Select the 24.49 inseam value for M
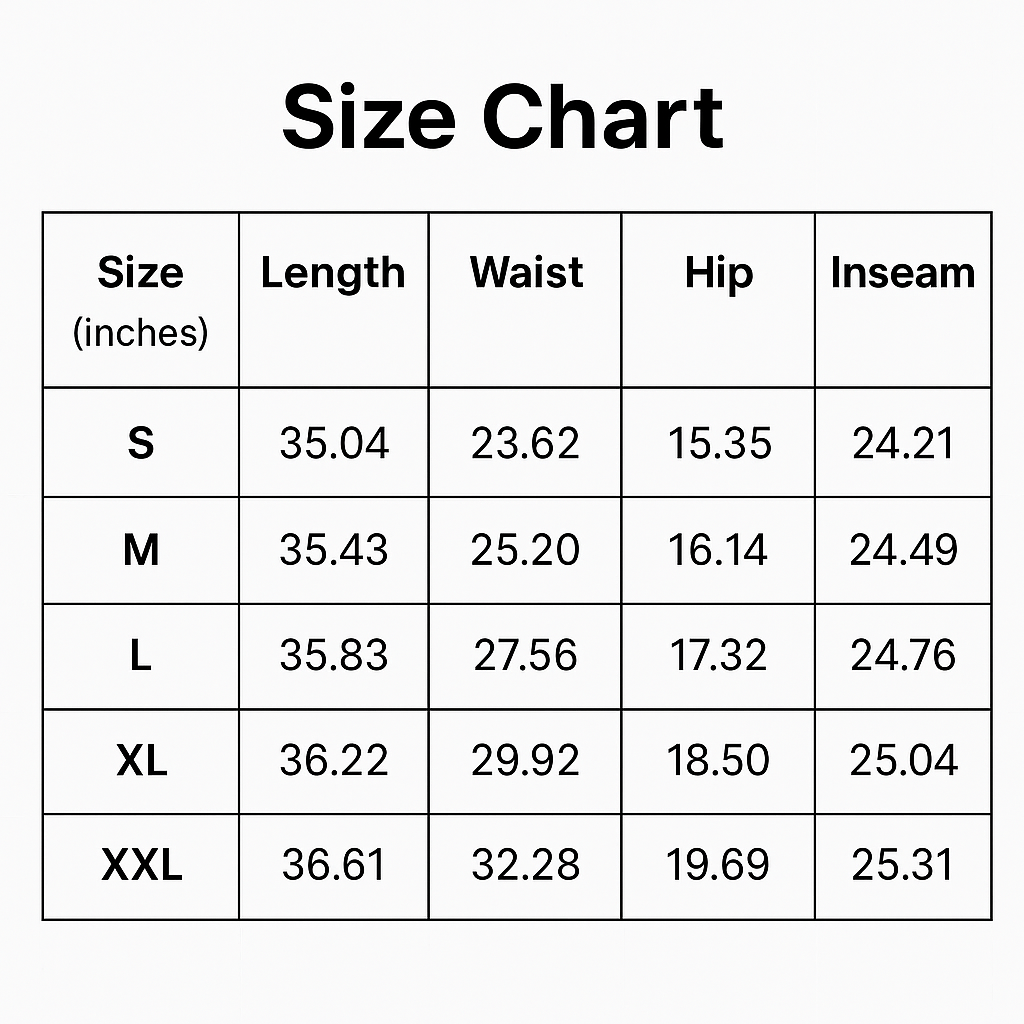This screenshot has height=1024, width=1024. pyautogui.click(x=904, y=550)
